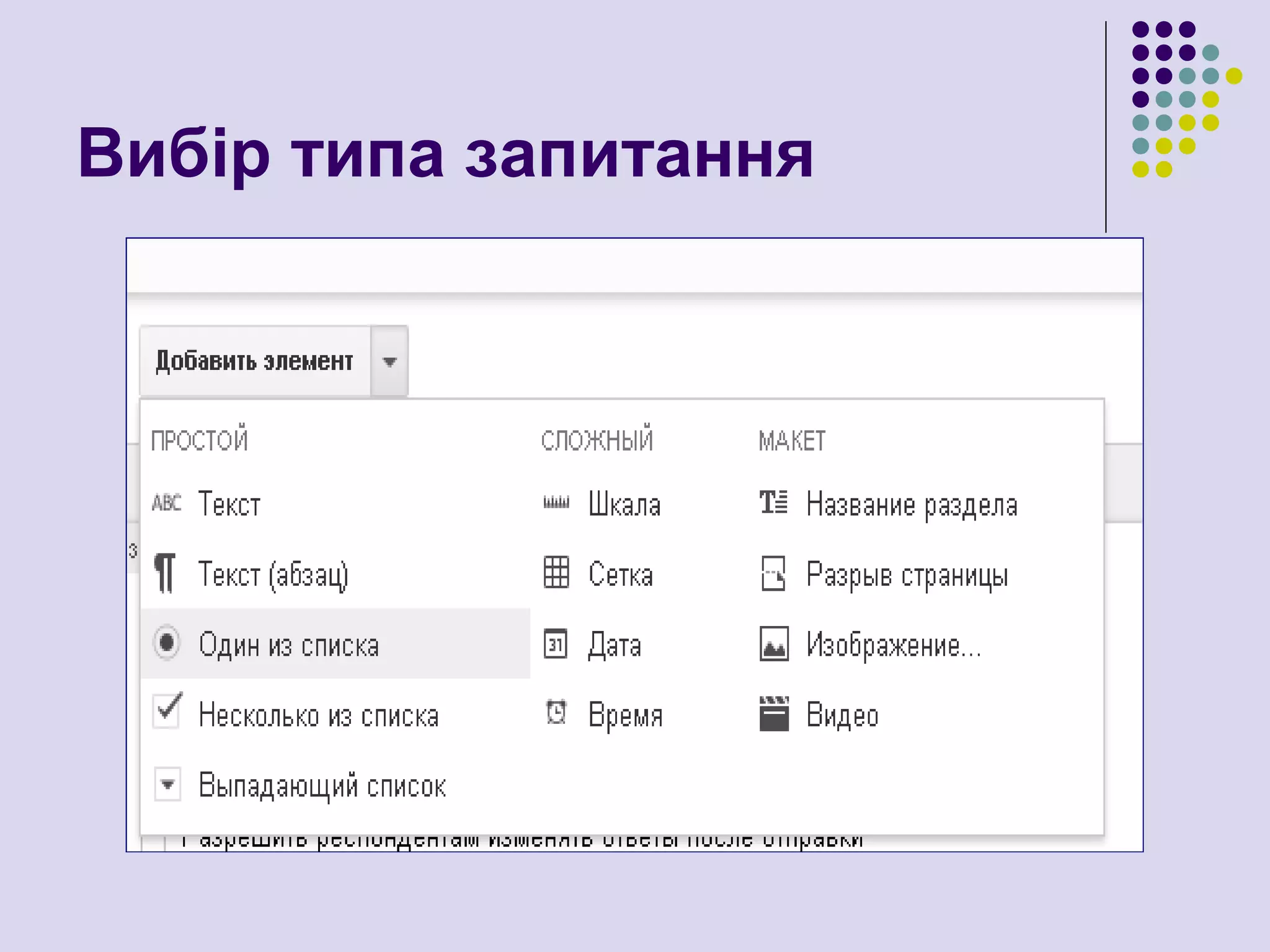Click the calendar icon beside Дата
Screen dimensions: 1270x952
[556, 643]
